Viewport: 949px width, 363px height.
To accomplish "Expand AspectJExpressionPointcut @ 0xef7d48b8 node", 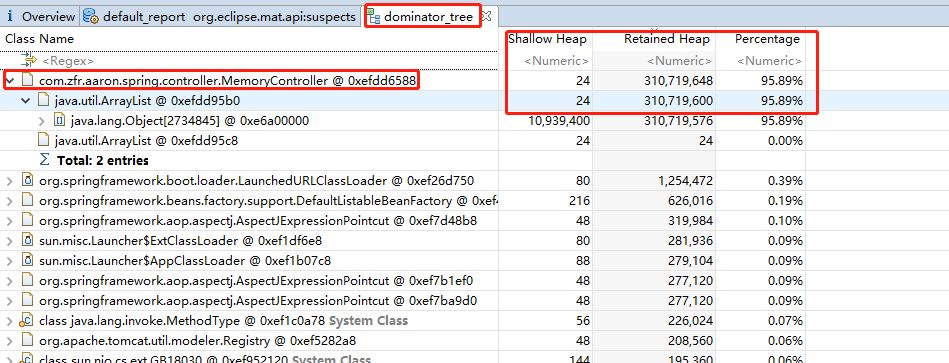I will [10, 221].
